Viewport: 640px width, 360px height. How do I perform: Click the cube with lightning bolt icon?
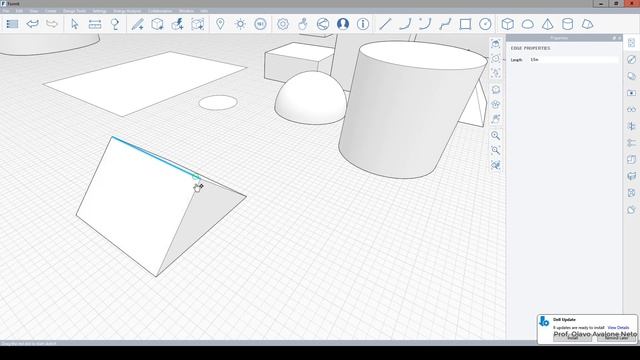178,24
